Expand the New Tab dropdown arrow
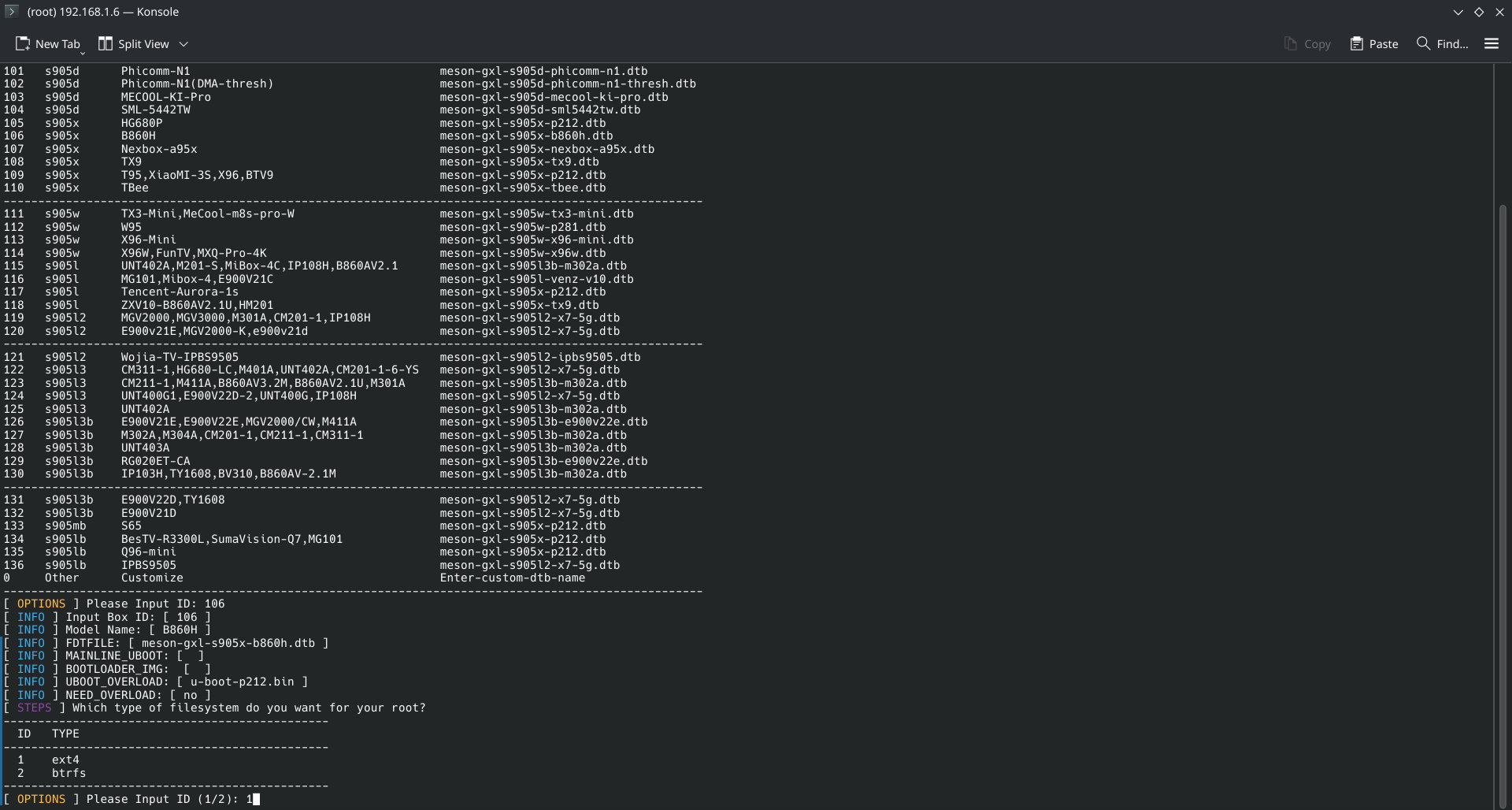 pyautogui.click(x=83, y=52)
